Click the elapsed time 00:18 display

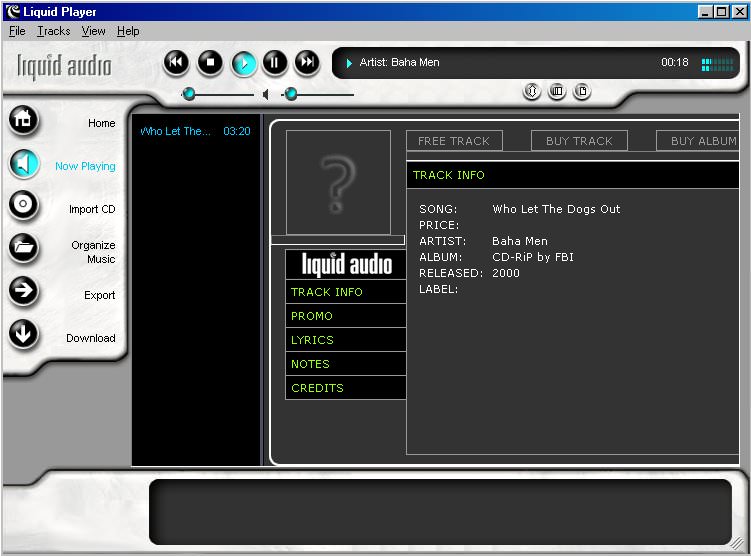tap(674, 62)
